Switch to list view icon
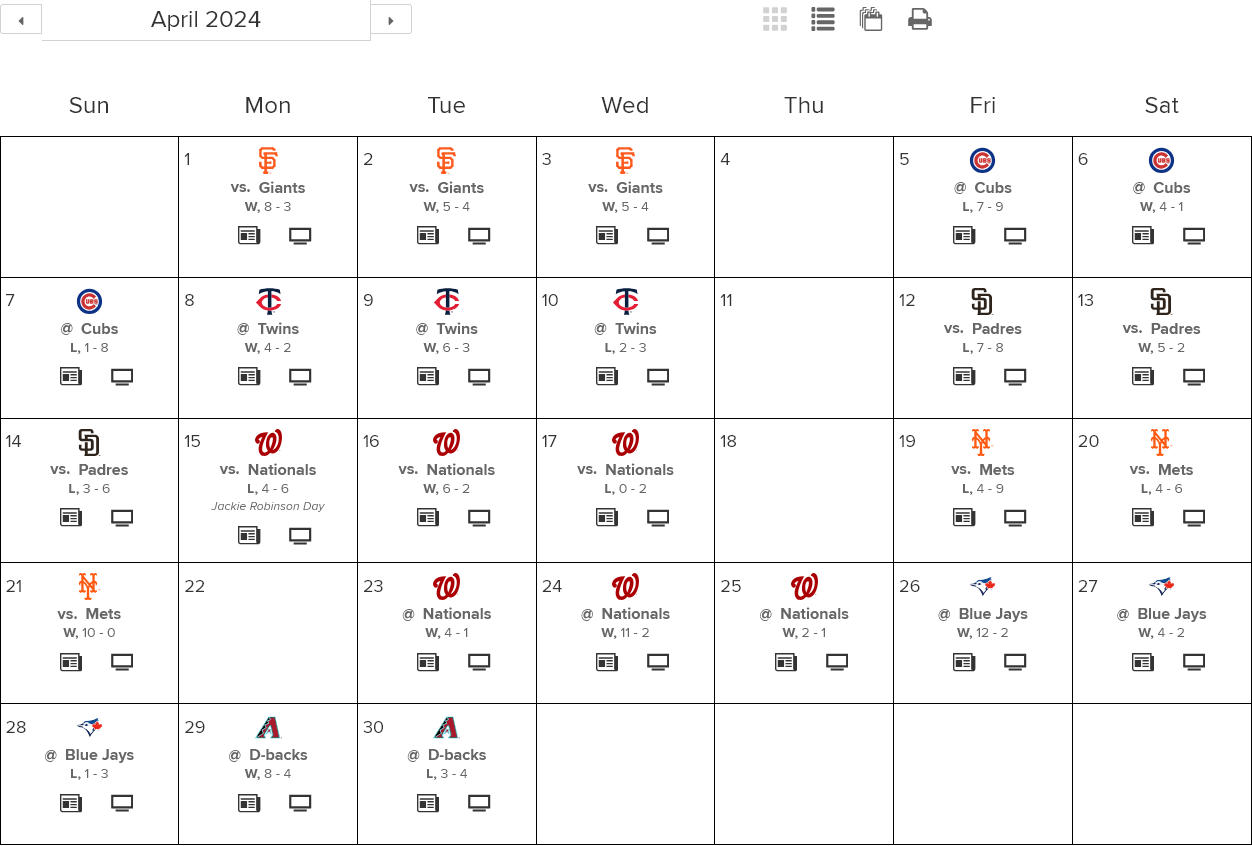The width and height of the screenshot is (1252, 846). pos(823,19)
